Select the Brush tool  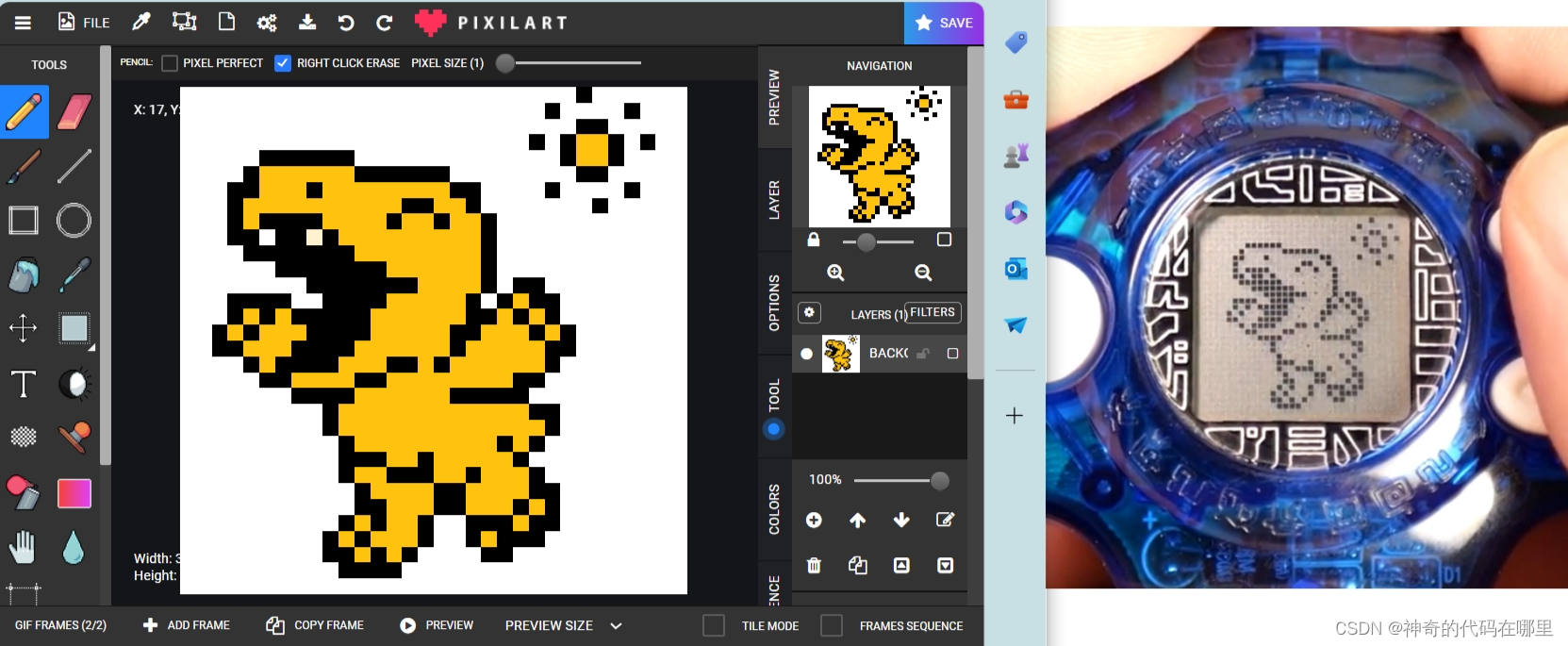click(24, 166)
